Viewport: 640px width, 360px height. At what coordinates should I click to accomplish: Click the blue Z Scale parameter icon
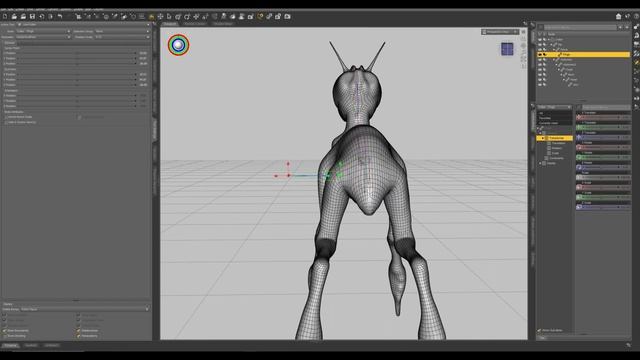pos(579,207)
